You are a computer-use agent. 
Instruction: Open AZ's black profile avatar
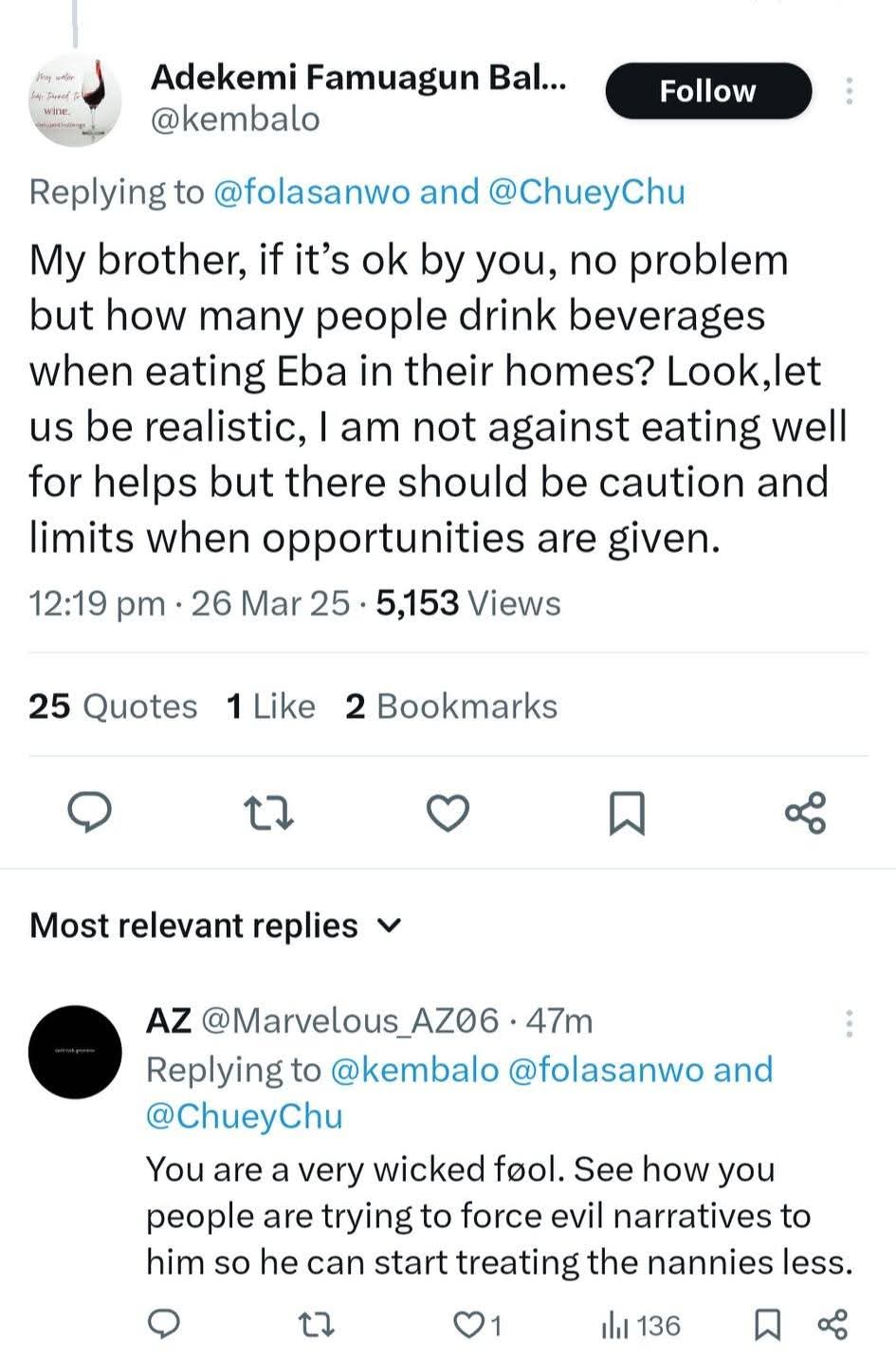click(76, 1052)
